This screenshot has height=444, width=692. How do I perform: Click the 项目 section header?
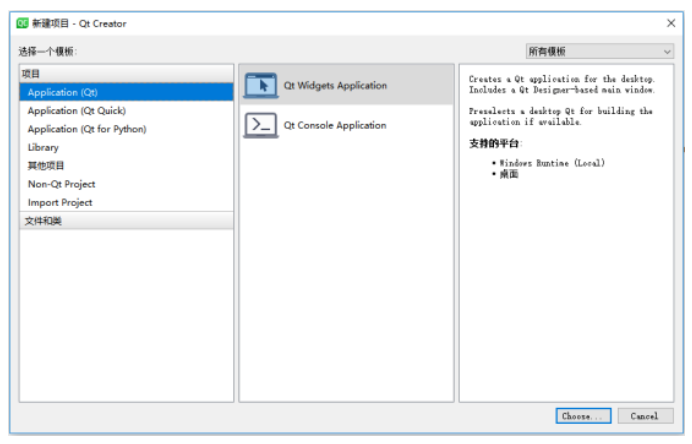126,74
